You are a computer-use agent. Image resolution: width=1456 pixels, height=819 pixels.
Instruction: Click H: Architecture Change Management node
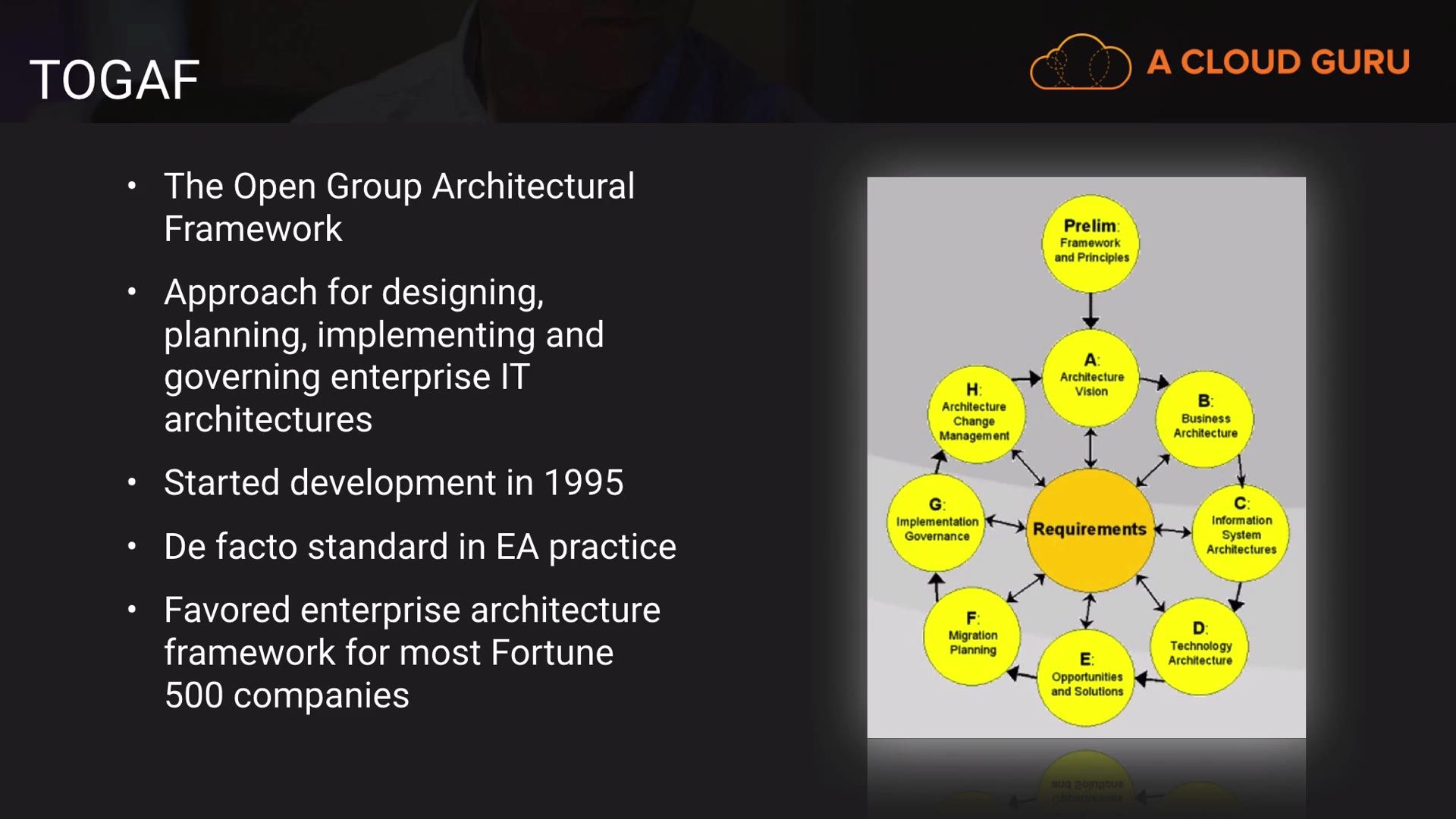[x=974, y=415]
